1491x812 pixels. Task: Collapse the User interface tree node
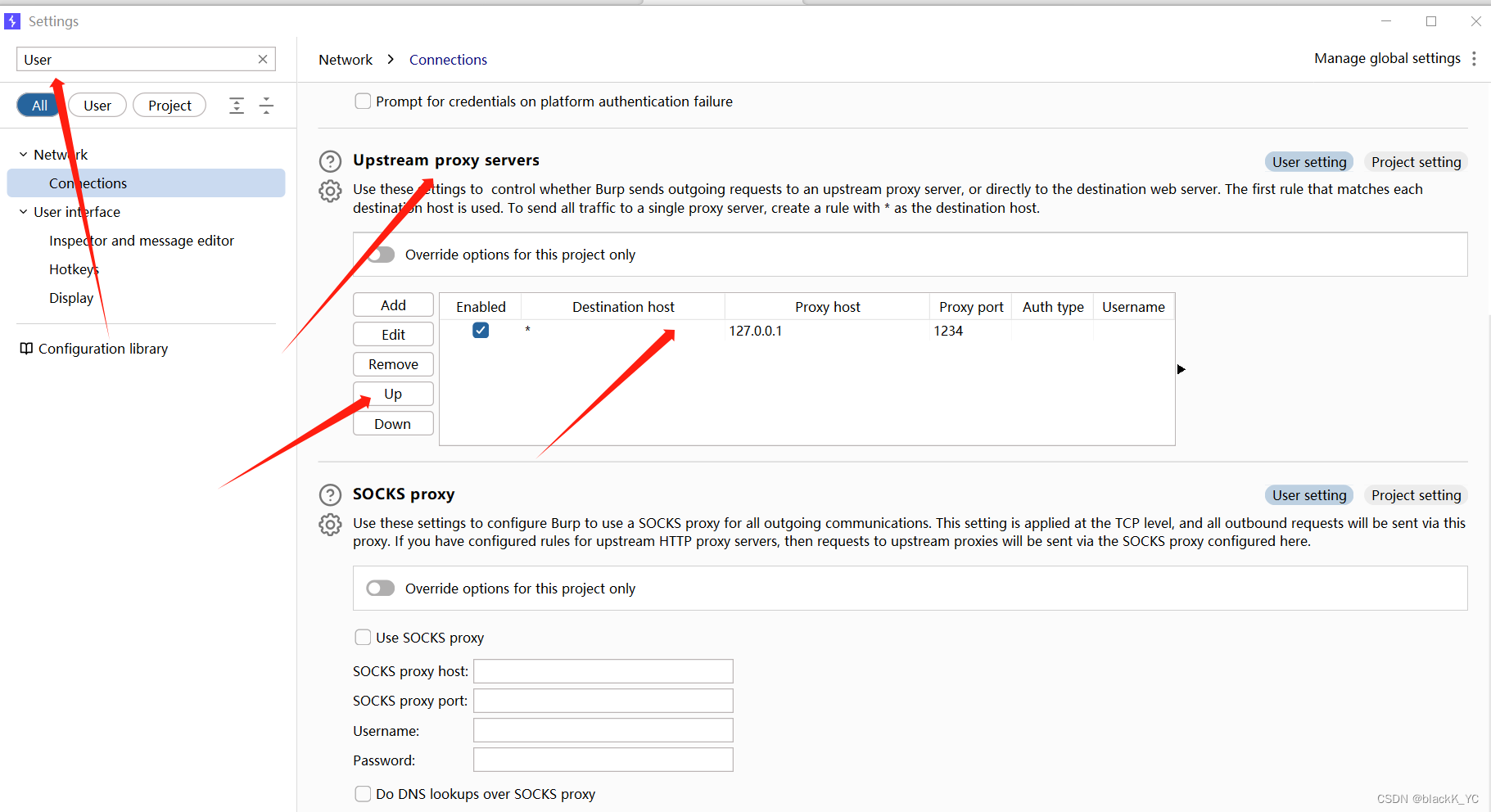pos(23,212)
